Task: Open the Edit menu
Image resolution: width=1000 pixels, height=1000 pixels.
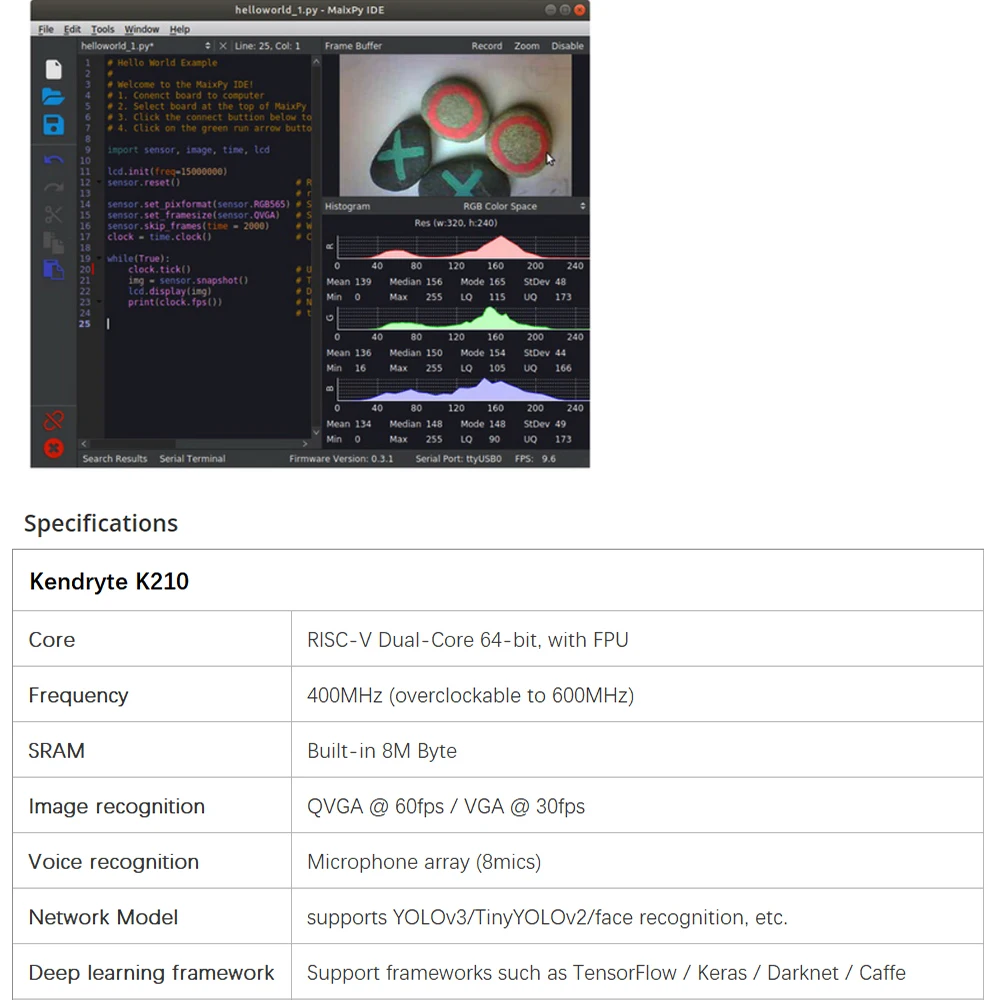Action: point(72,29)
